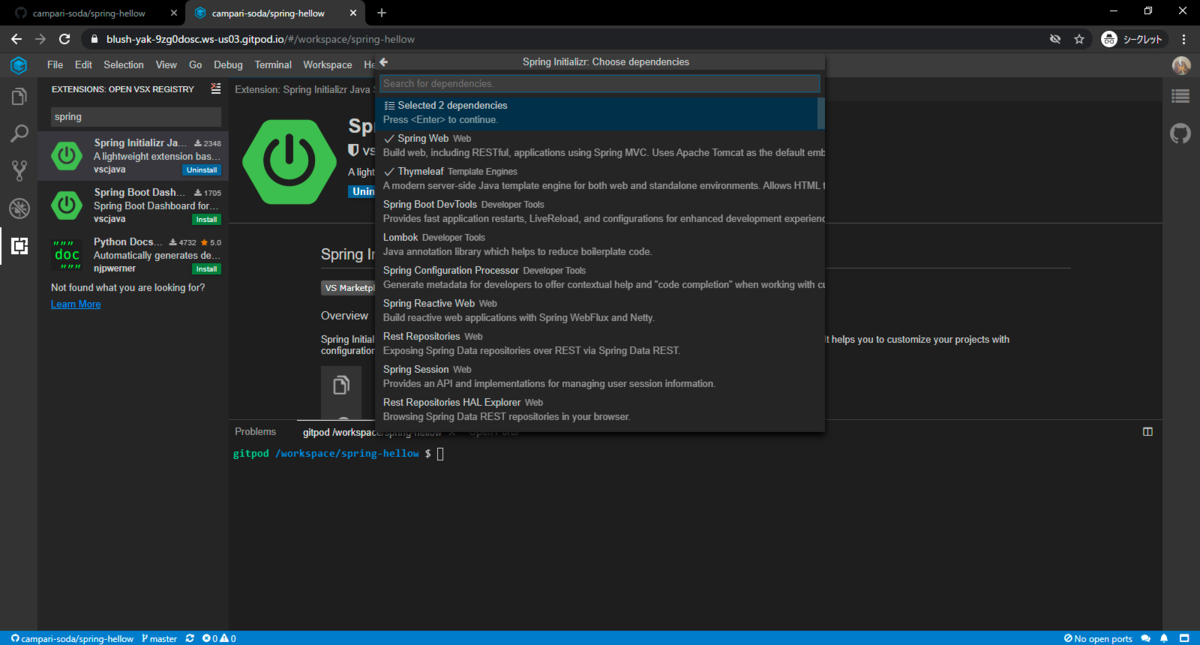Open the Debug menu
The height and width of the screenshot is (645, 1200).
click(228, 65)
